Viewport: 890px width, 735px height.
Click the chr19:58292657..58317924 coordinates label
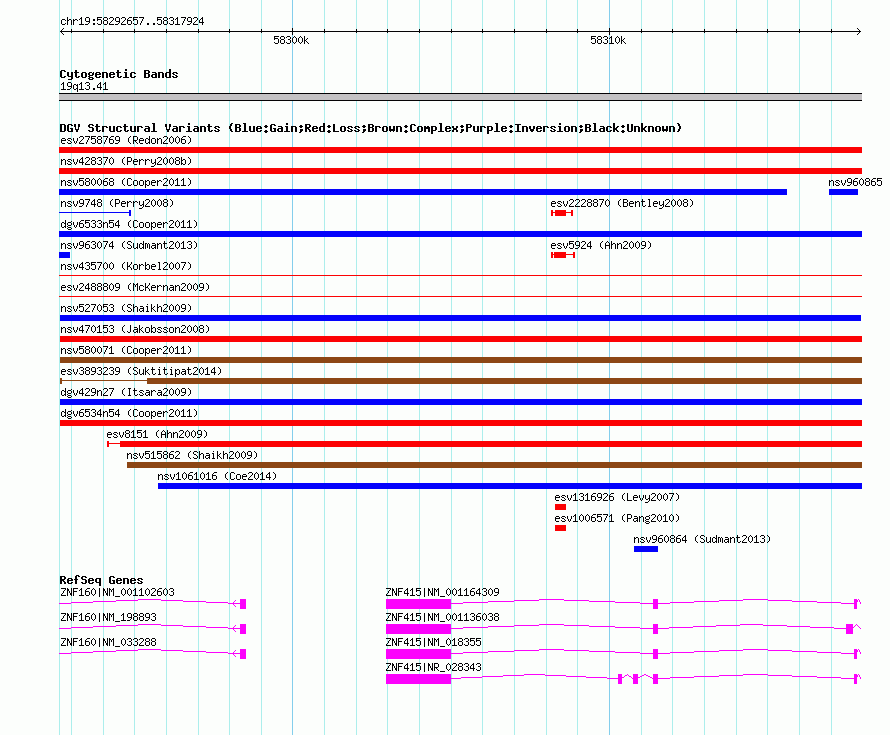[x=132, y=22]
